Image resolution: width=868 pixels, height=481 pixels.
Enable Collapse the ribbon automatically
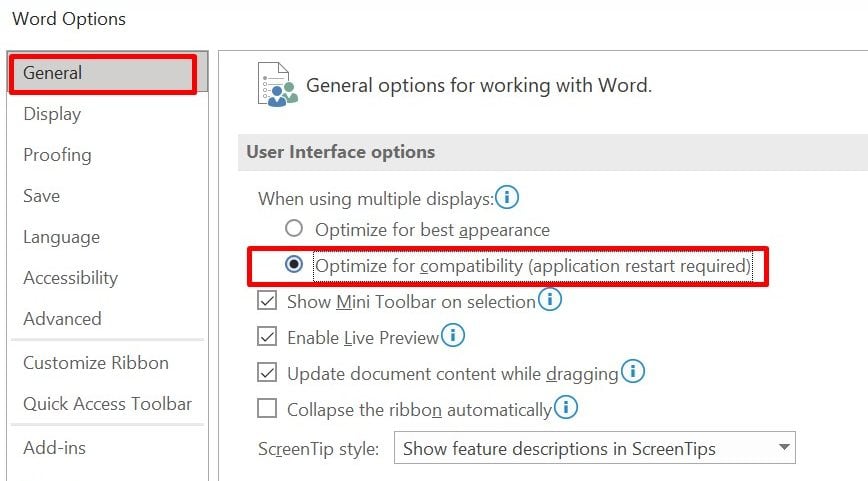(267, 408)
